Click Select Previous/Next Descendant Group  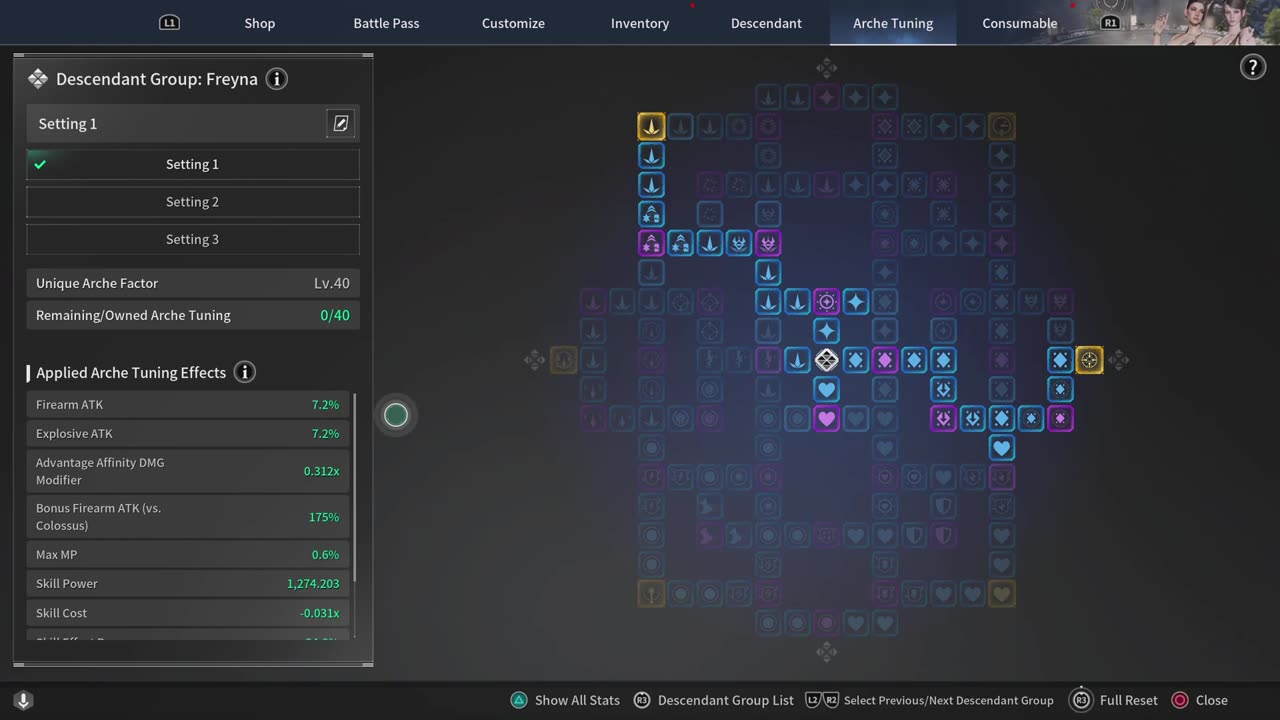point(930,701)
